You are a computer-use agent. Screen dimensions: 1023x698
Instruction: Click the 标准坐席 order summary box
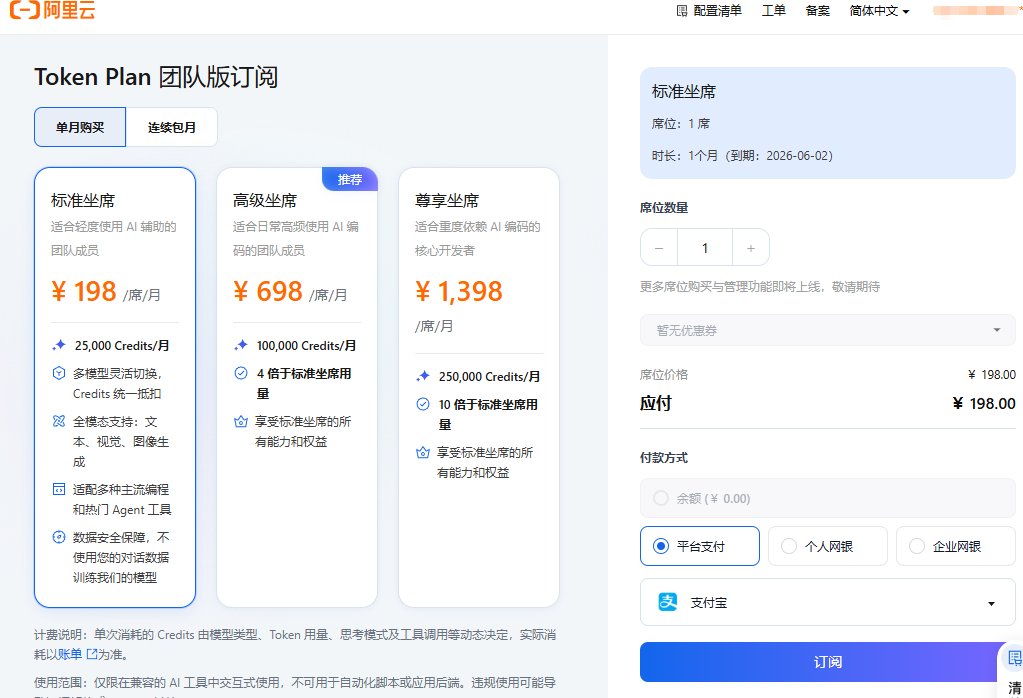827,123
